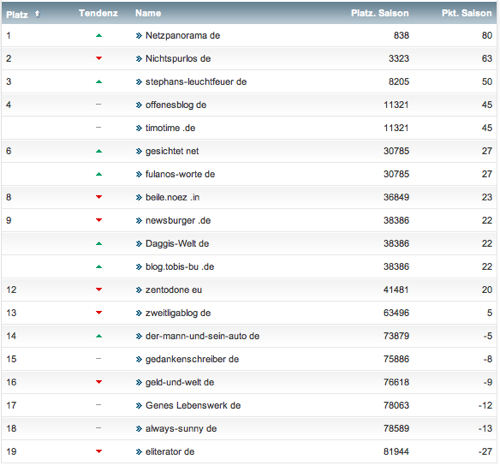Click red down arrow in zweitligablog row

(x=99, y=312)
